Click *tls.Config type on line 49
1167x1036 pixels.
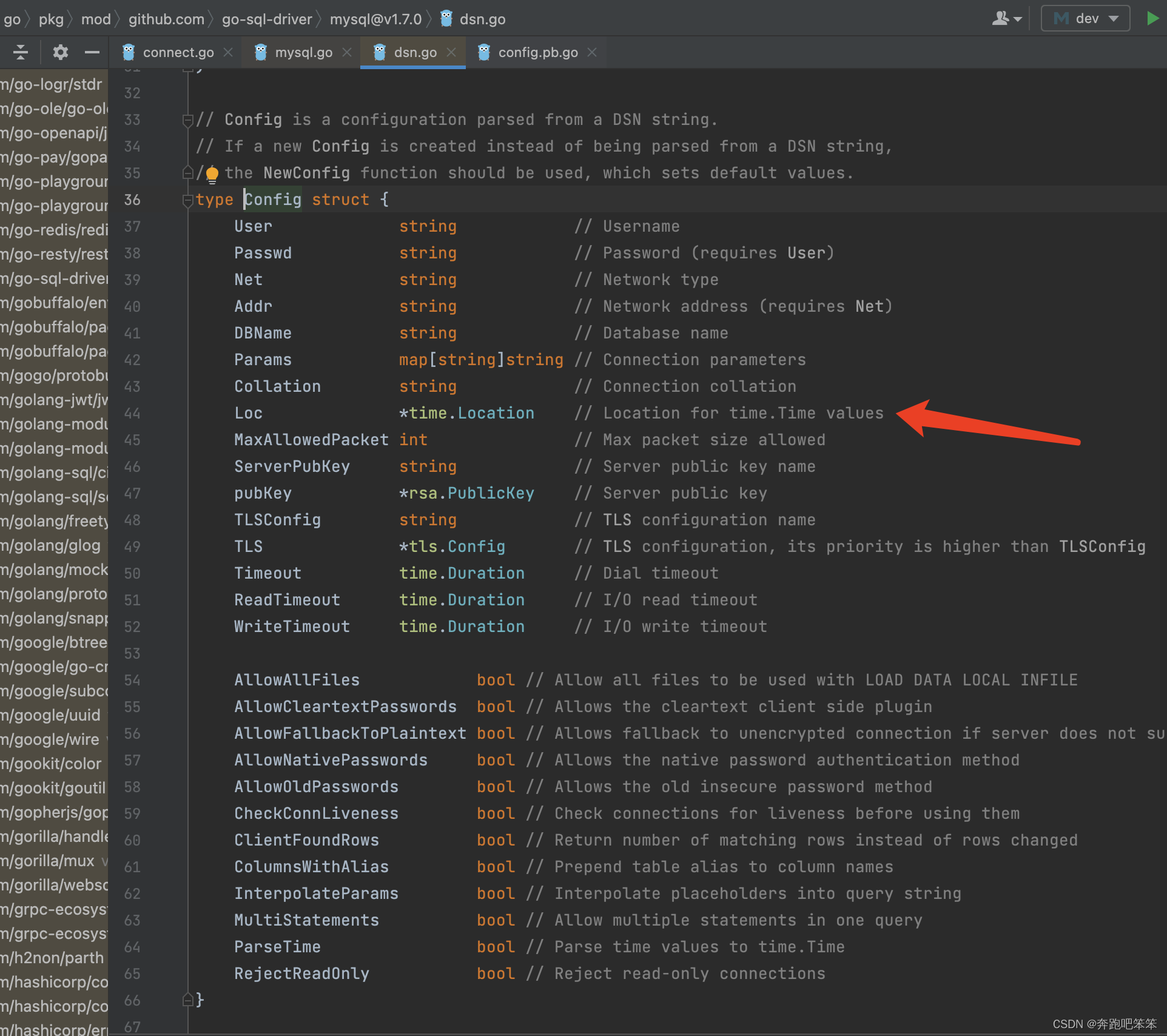click(x=452, y=547)
